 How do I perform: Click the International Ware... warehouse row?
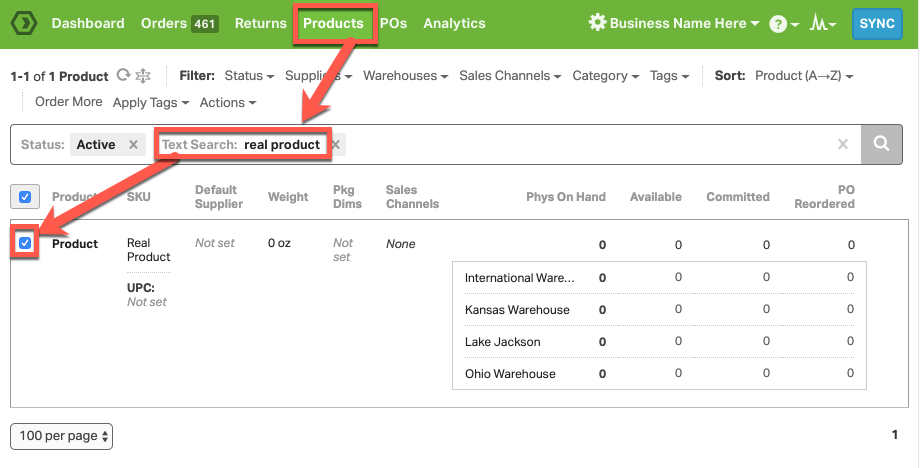point(659,278)
